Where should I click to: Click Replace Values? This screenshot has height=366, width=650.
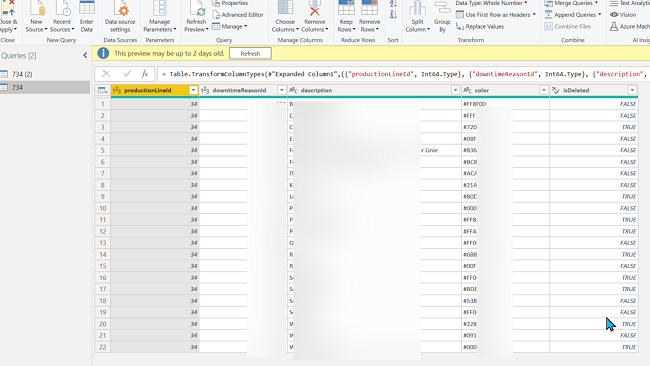[x=480, y=27]
